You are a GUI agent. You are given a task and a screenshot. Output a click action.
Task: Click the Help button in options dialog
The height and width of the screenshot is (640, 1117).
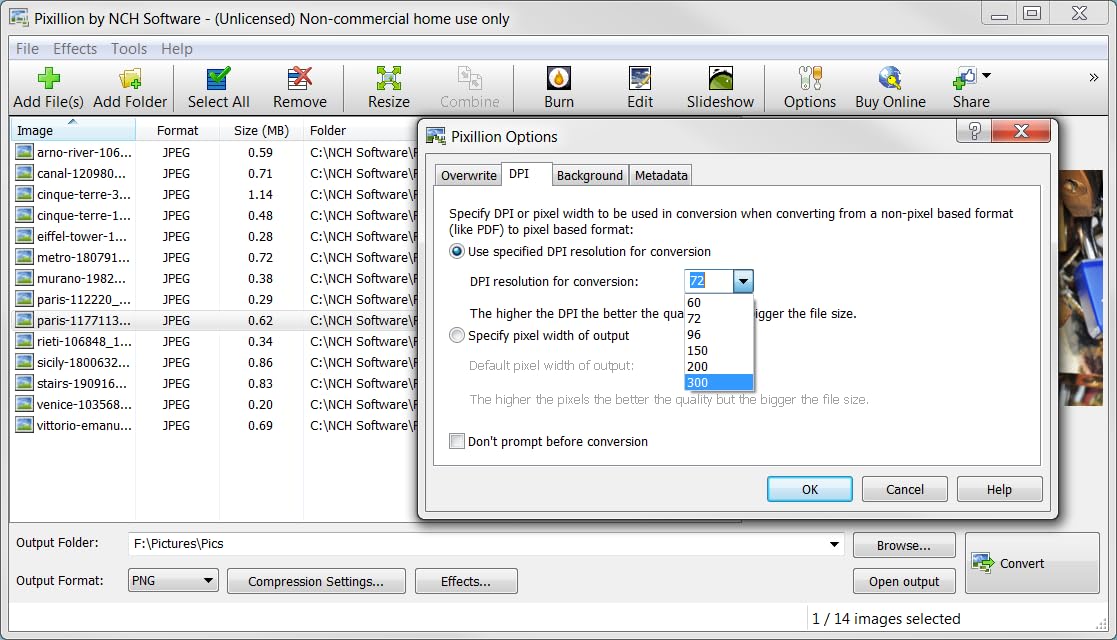999,490
